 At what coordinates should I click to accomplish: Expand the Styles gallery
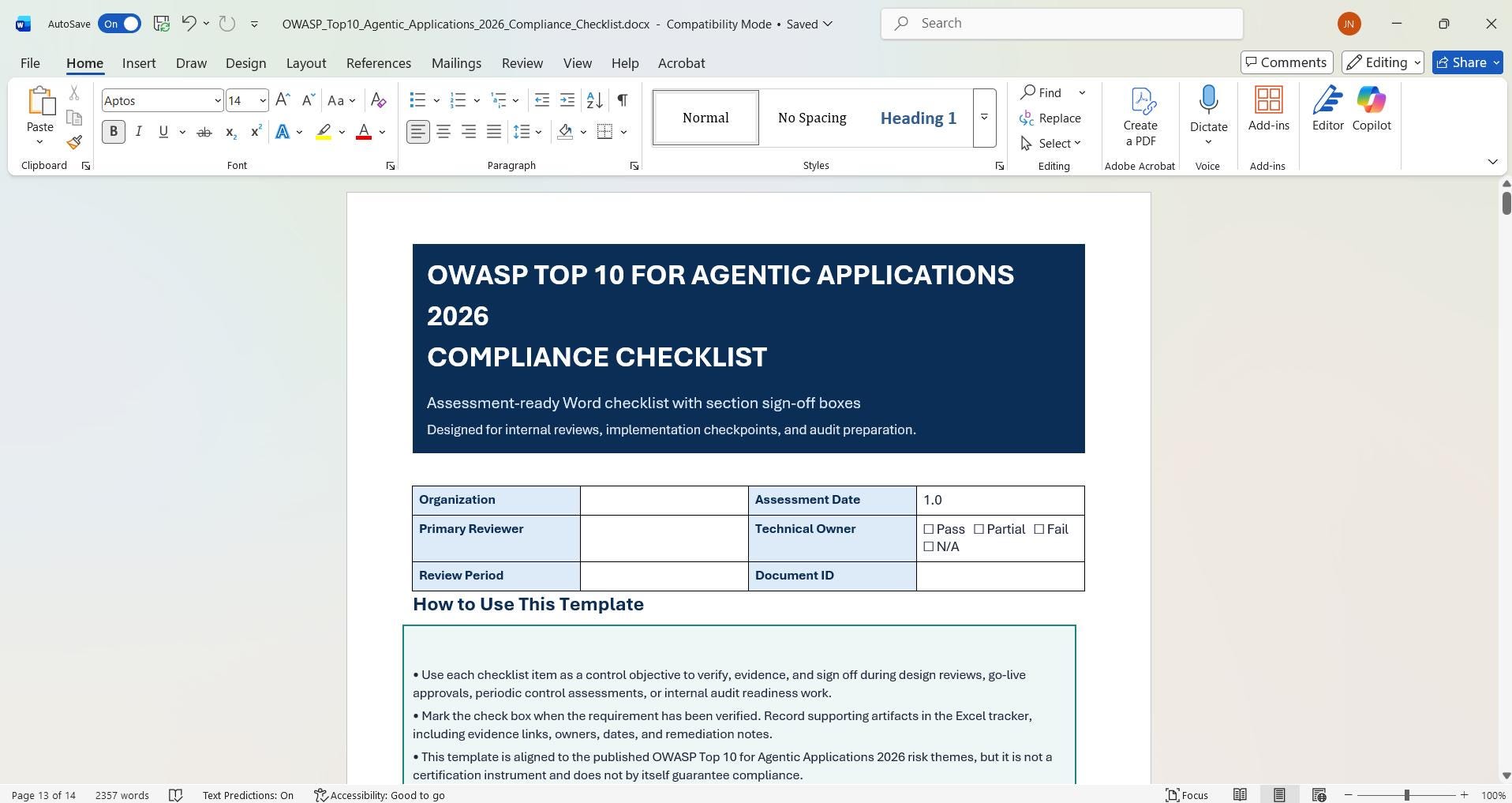tap(984, 118)
